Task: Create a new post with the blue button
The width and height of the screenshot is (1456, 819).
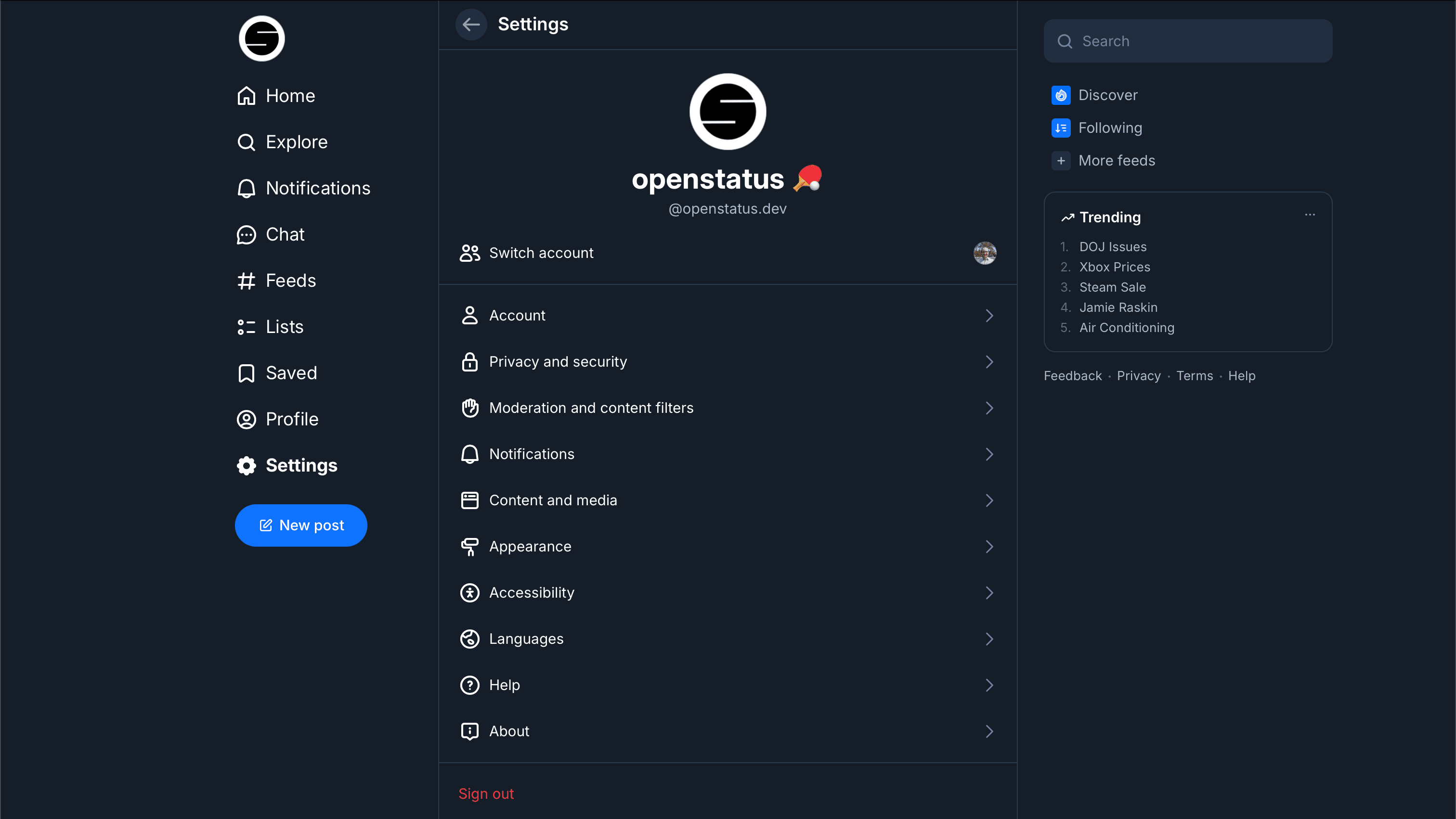Action: click(301, 525)
